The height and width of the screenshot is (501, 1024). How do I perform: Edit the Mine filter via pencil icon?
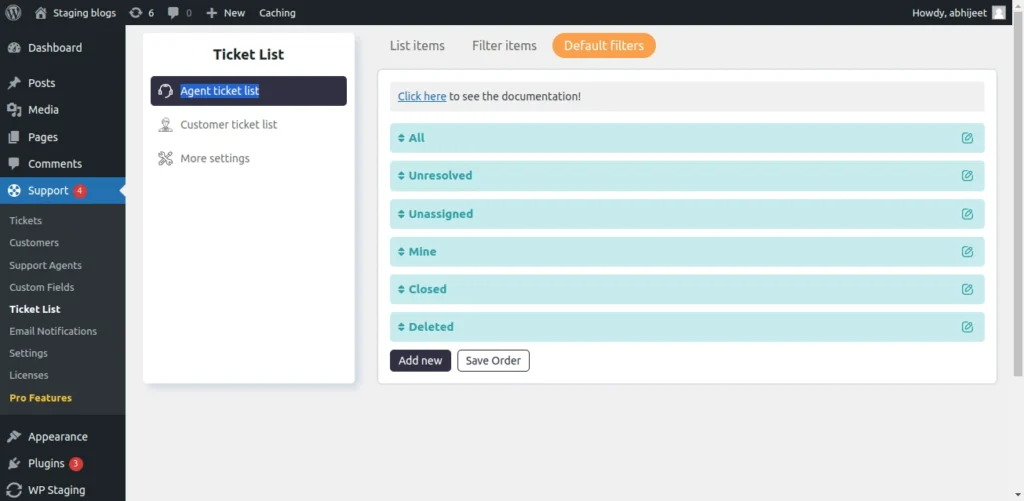click(967, 251)
